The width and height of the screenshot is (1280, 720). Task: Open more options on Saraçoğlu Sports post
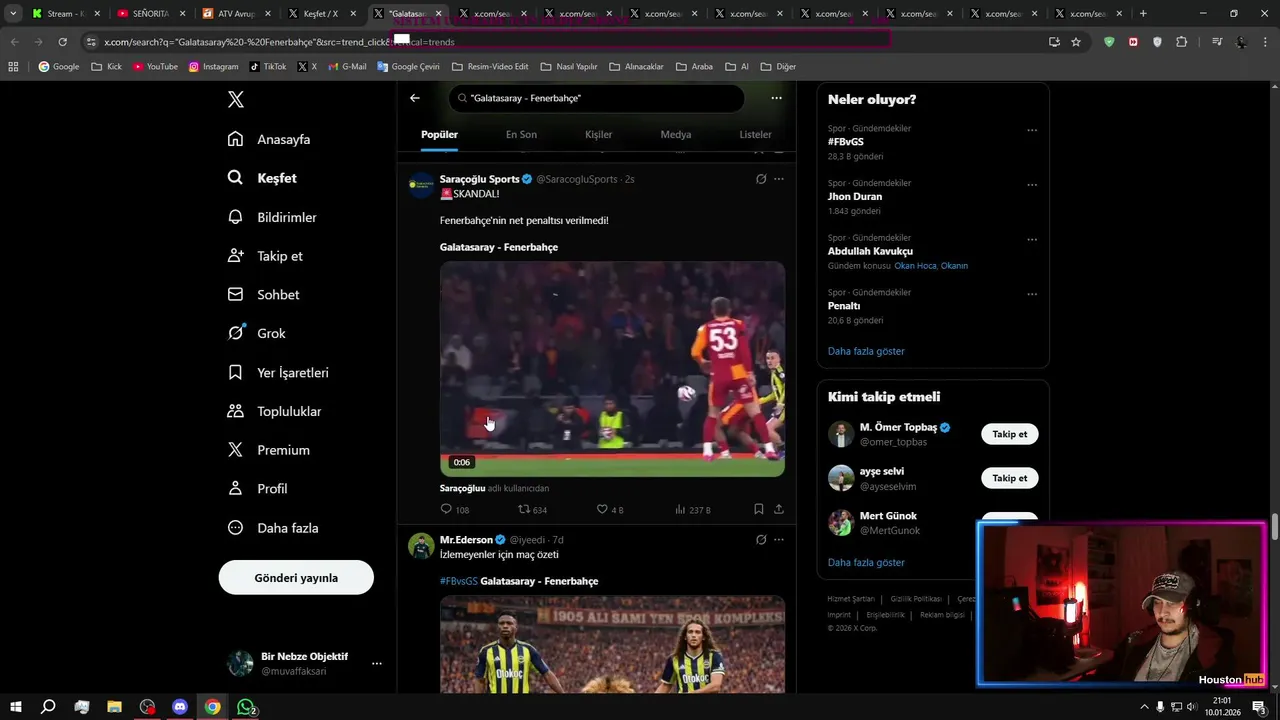(x=779, y=179)
